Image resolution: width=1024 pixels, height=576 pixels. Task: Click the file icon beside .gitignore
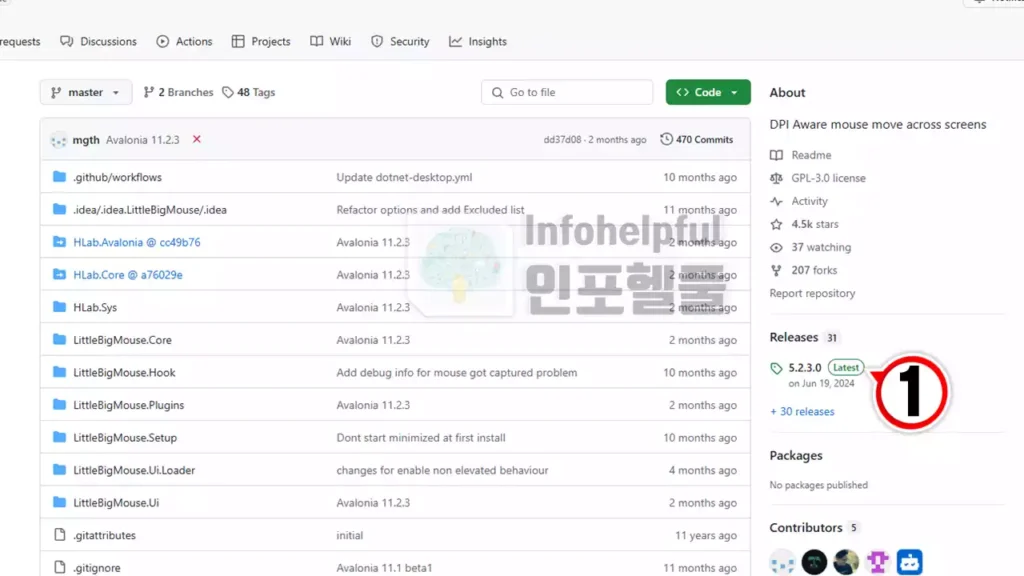point(59,568)
